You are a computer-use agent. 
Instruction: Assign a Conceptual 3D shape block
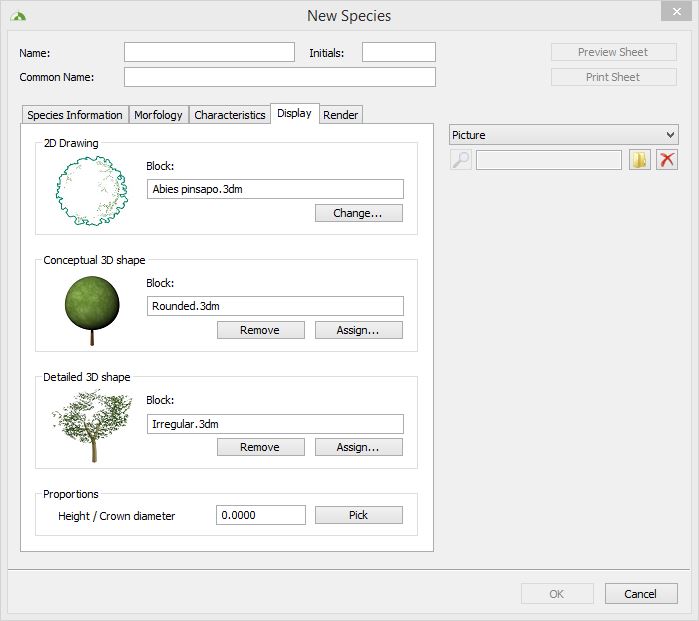[x=358, y=330]
